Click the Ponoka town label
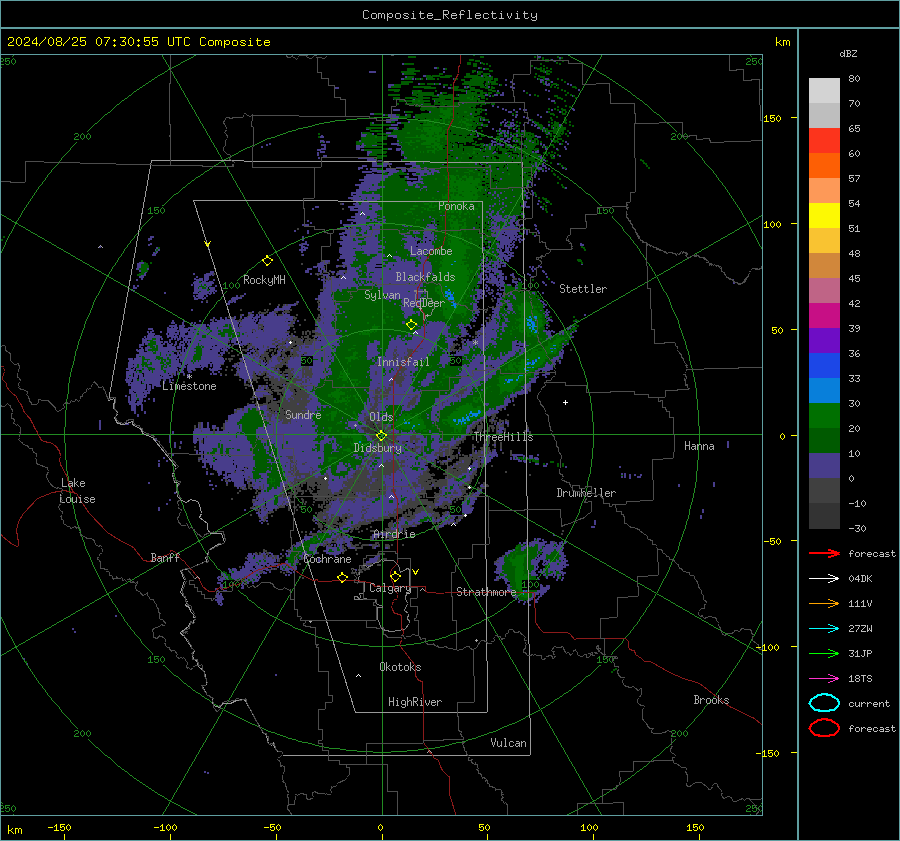The image size is (900, 841). 456,206
